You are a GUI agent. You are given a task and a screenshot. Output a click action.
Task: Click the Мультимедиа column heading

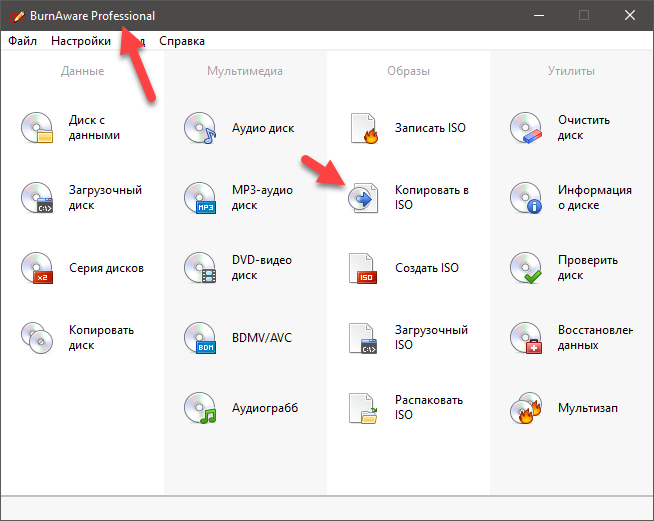245,71
